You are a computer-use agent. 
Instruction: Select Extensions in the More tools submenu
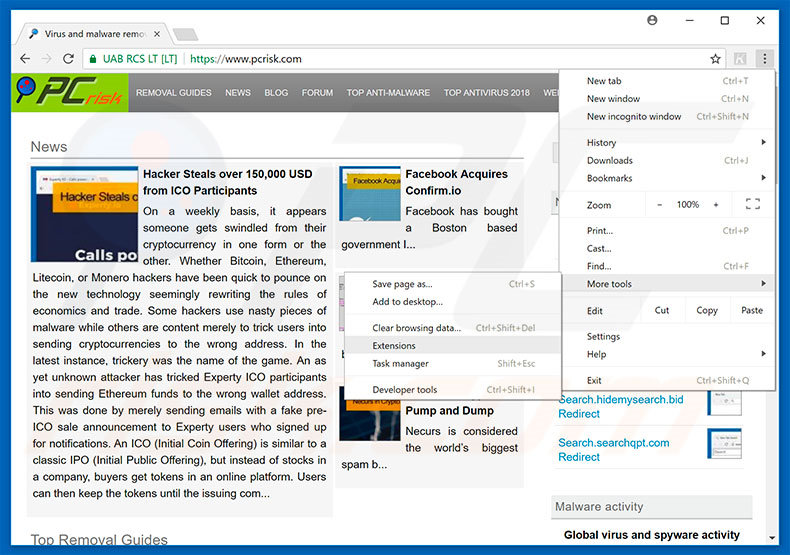click(x=452, y=345)
